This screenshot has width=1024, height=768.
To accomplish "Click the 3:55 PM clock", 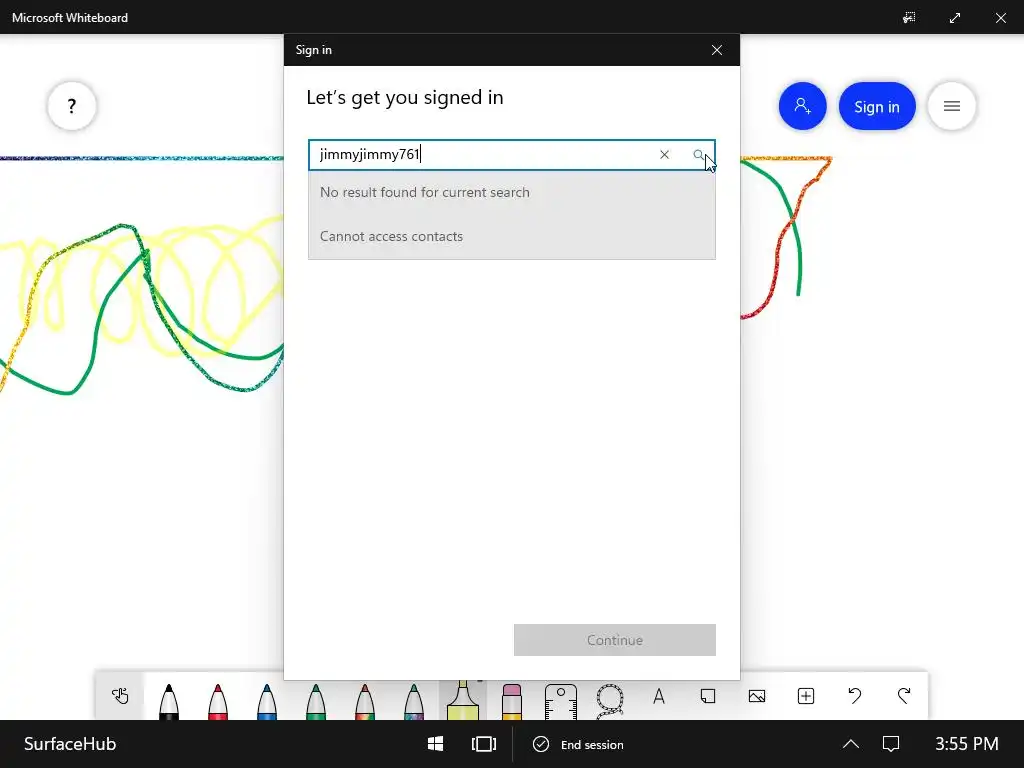I will click(967, 744).
